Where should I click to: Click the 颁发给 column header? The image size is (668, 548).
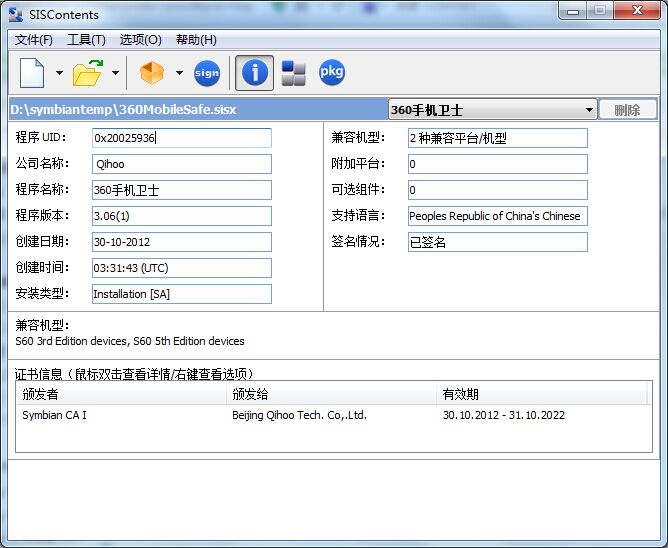(x=331, y=394)
